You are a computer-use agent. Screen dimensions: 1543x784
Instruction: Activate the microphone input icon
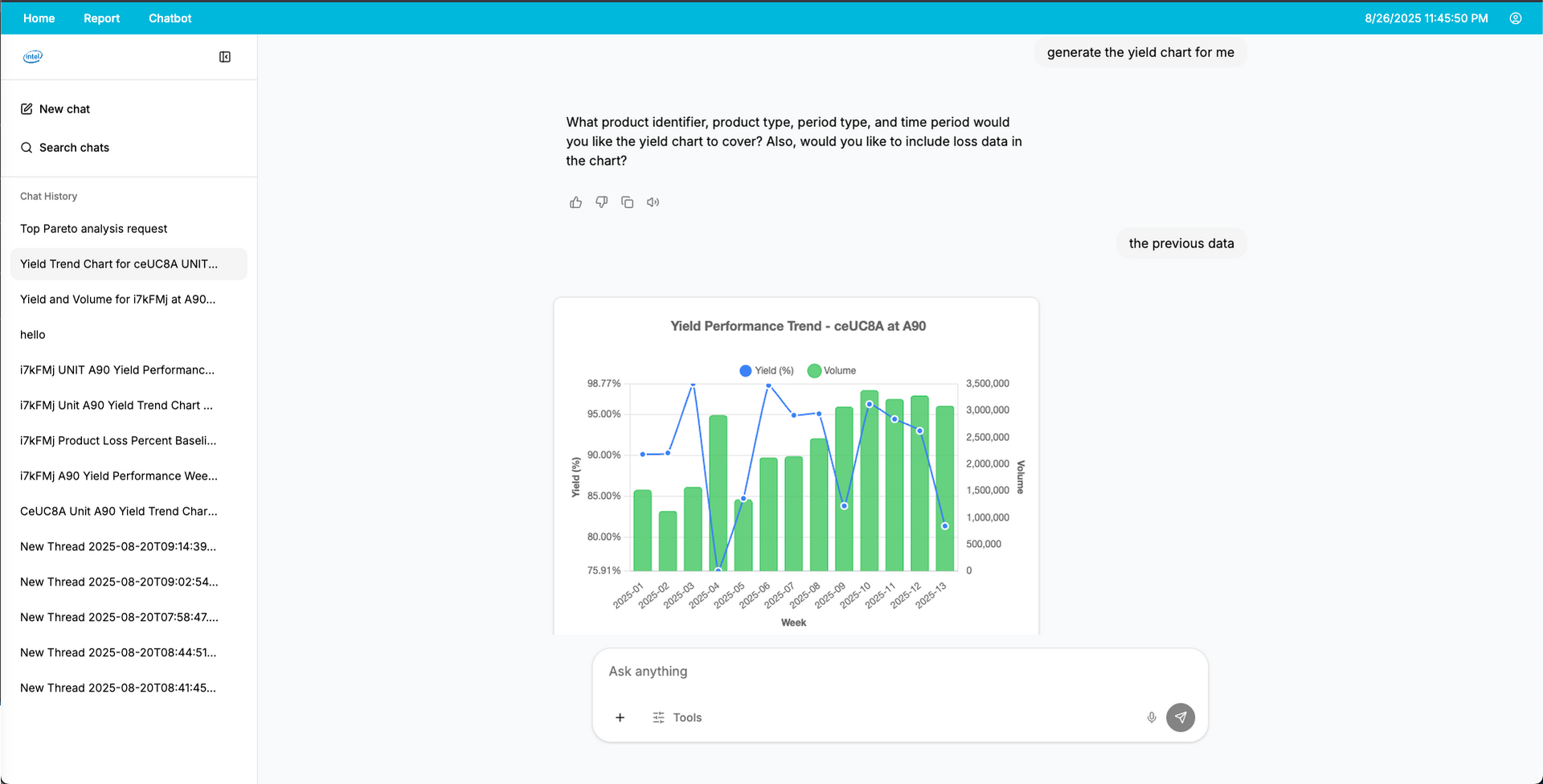[x=1152, y=717]
